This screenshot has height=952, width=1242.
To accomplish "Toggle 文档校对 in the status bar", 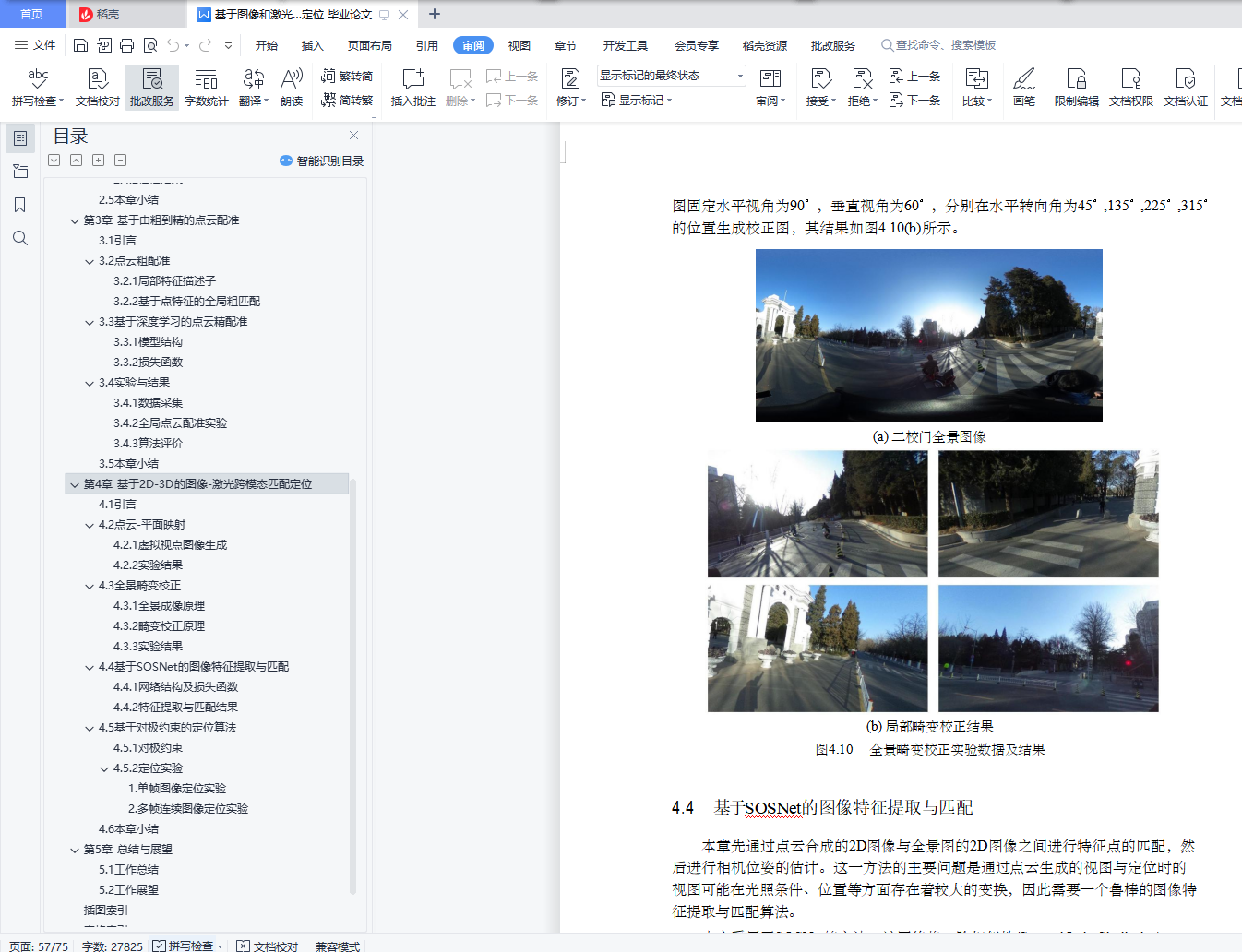I will click(268, 946).
